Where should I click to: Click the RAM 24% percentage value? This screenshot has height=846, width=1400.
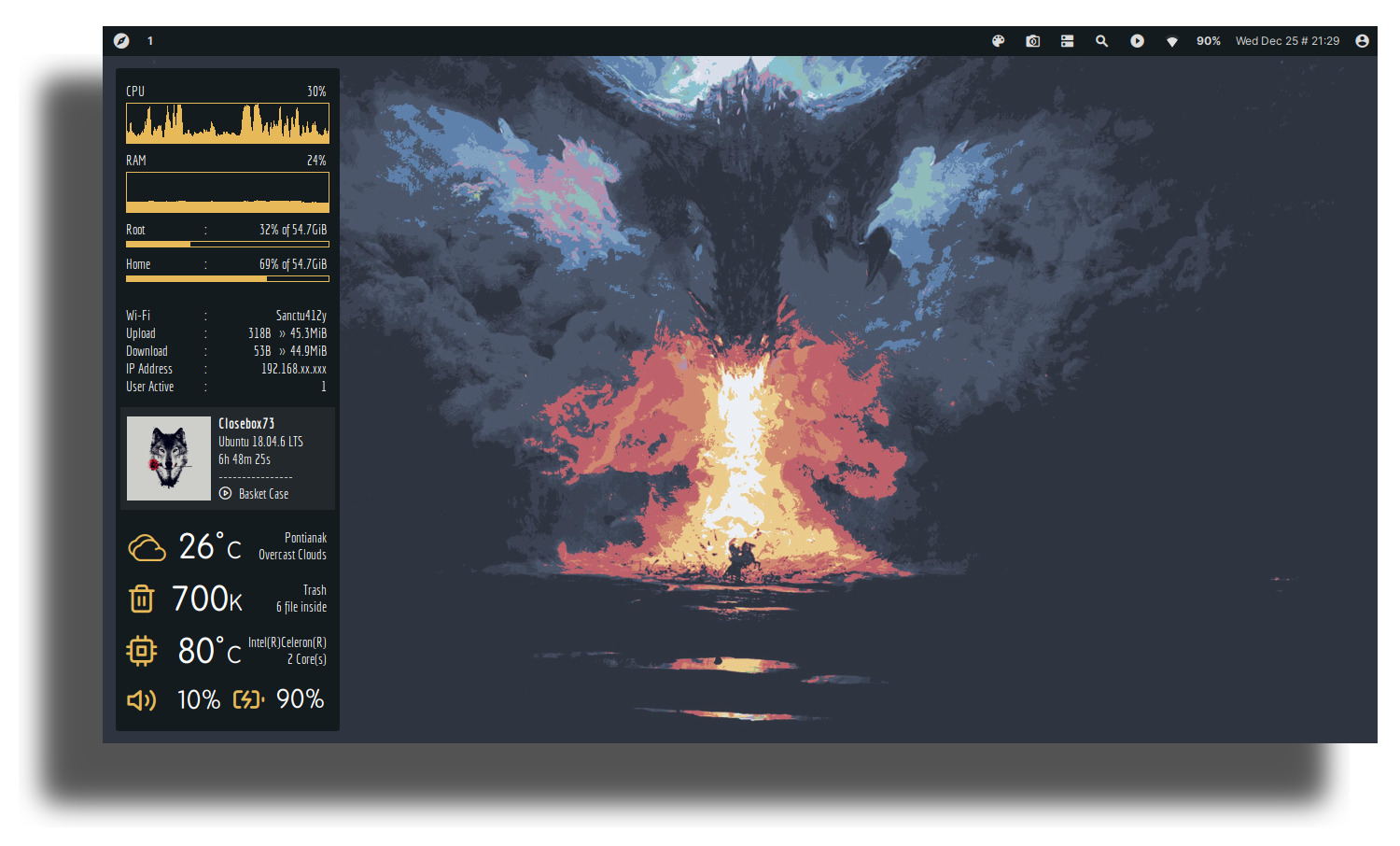point(316,161)
